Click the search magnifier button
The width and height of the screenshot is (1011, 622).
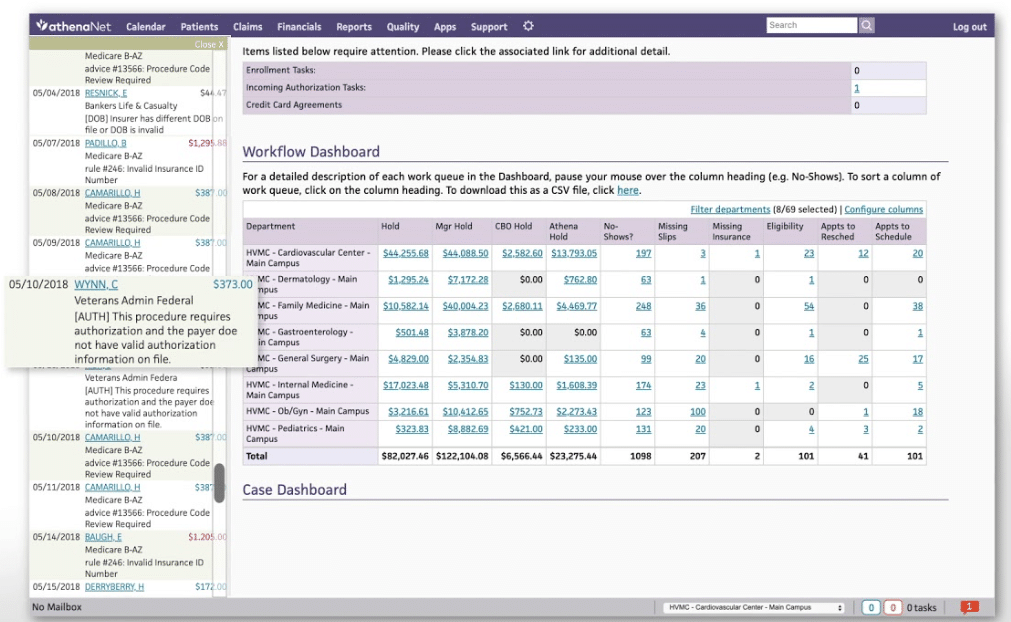[867, 25]
